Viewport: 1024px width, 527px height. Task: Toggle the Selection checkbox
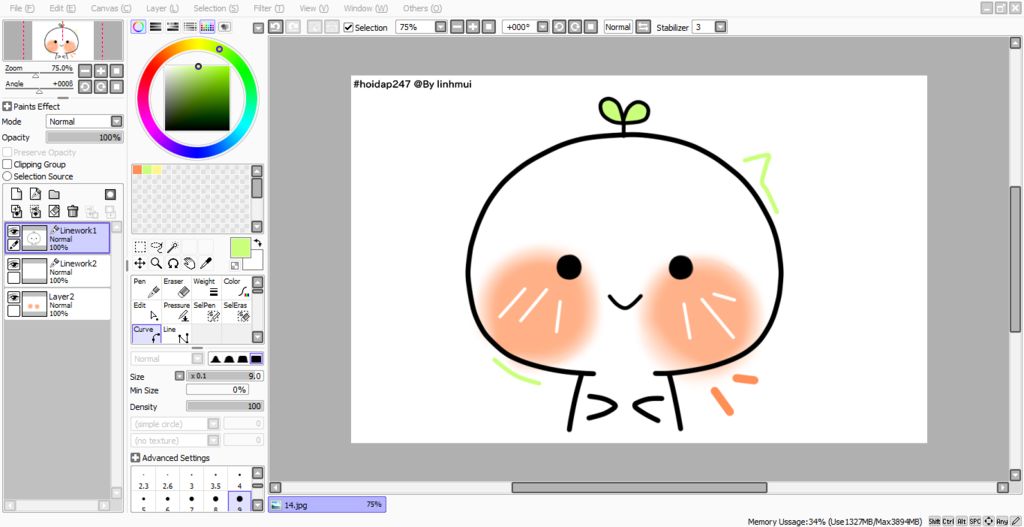[349, 27]
